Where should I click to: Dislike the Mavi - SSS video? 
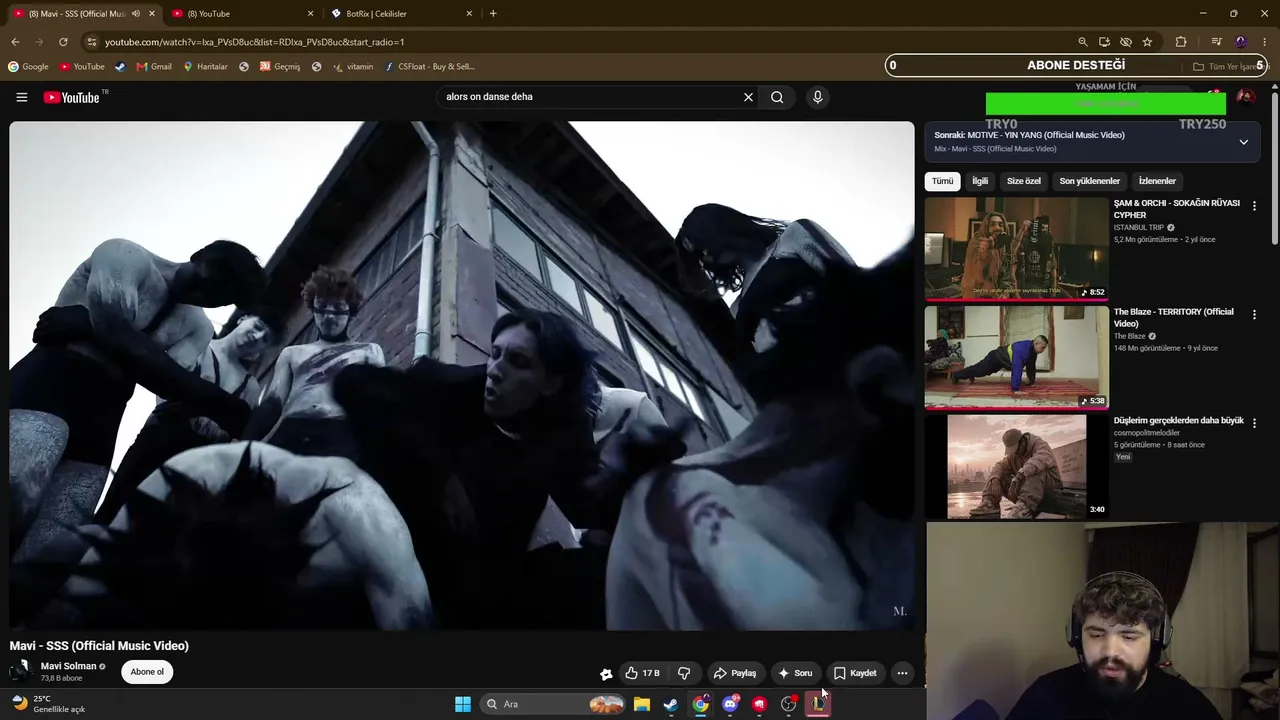point(684,673)
